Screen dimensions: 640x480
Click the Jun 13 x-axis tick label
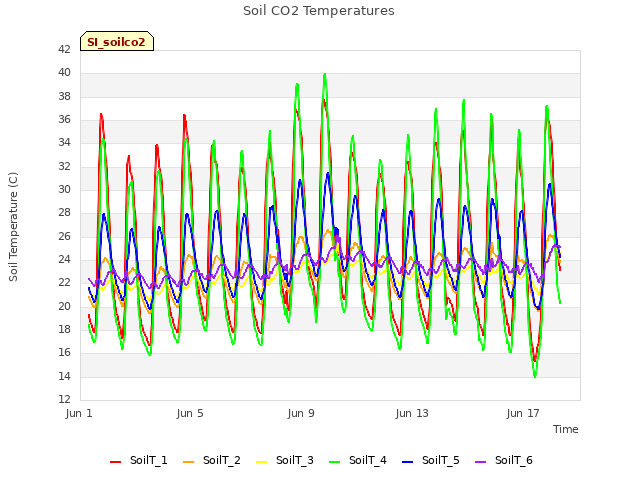tap(412, 413)
